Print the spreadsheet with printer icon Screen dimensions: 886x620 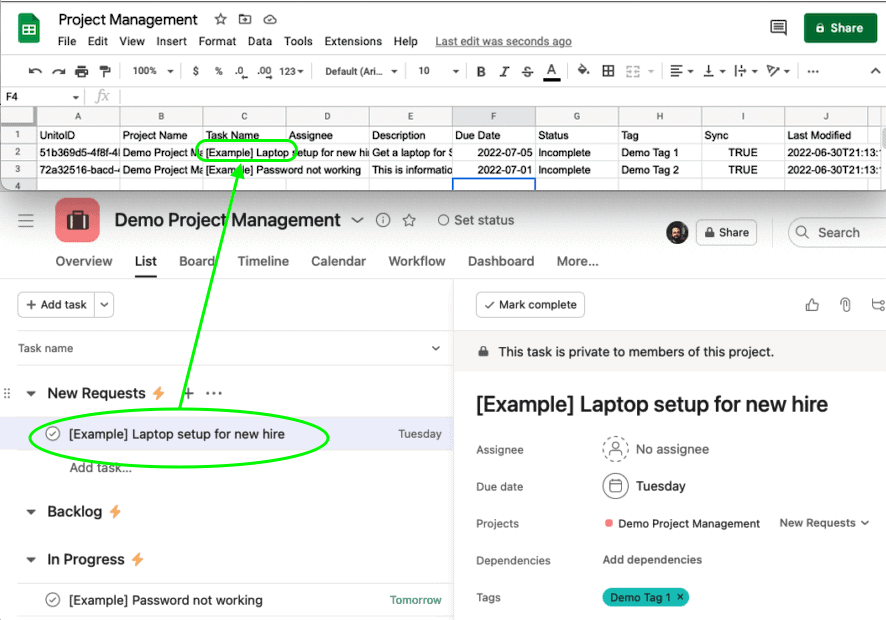click(82, 71)
